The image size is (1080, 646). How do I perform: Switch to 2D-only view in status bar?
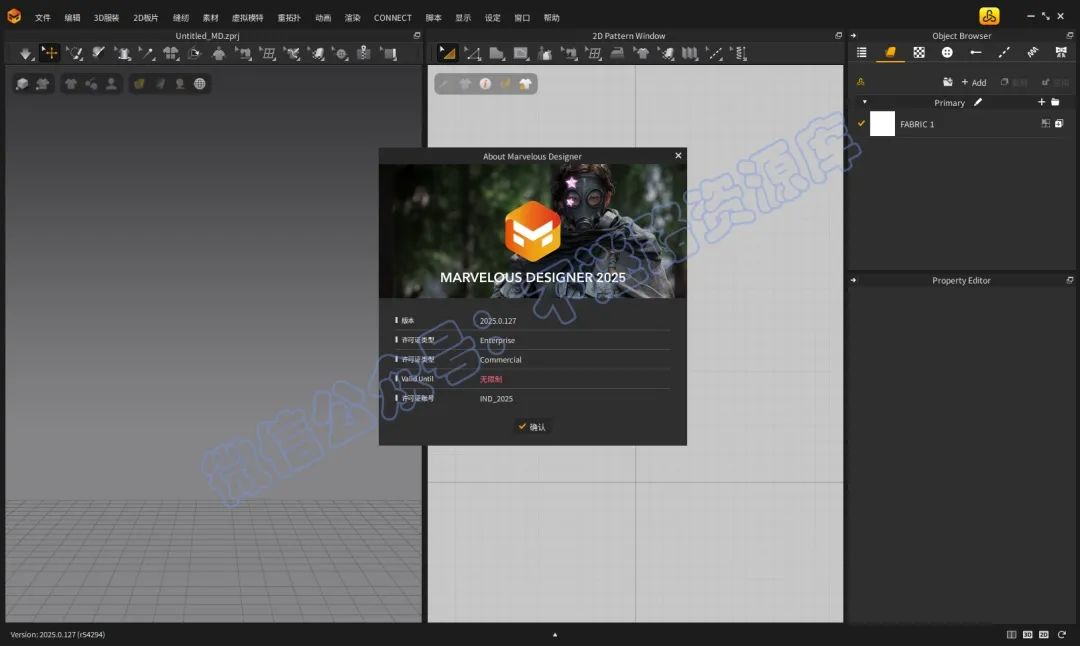(1043, 634)
